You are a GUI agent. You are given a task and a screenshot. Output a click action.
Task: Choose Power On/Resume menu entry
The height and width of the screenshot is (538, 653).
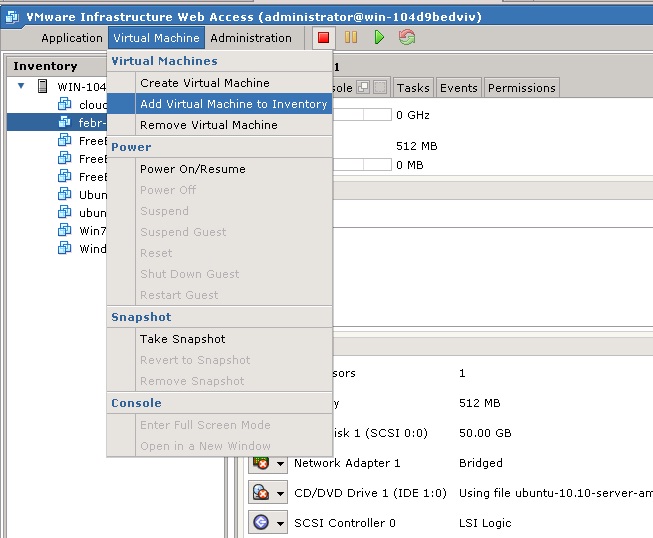pos(219,169)
